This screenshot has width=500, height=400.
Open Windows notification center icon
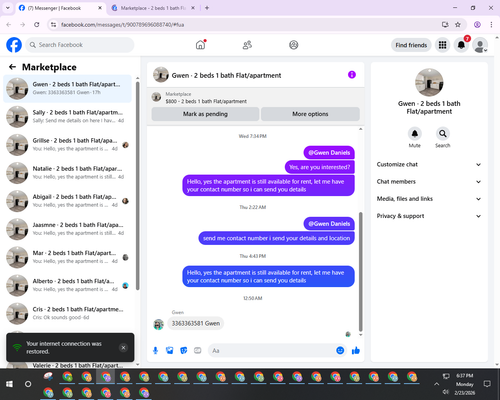pos(487,384)
